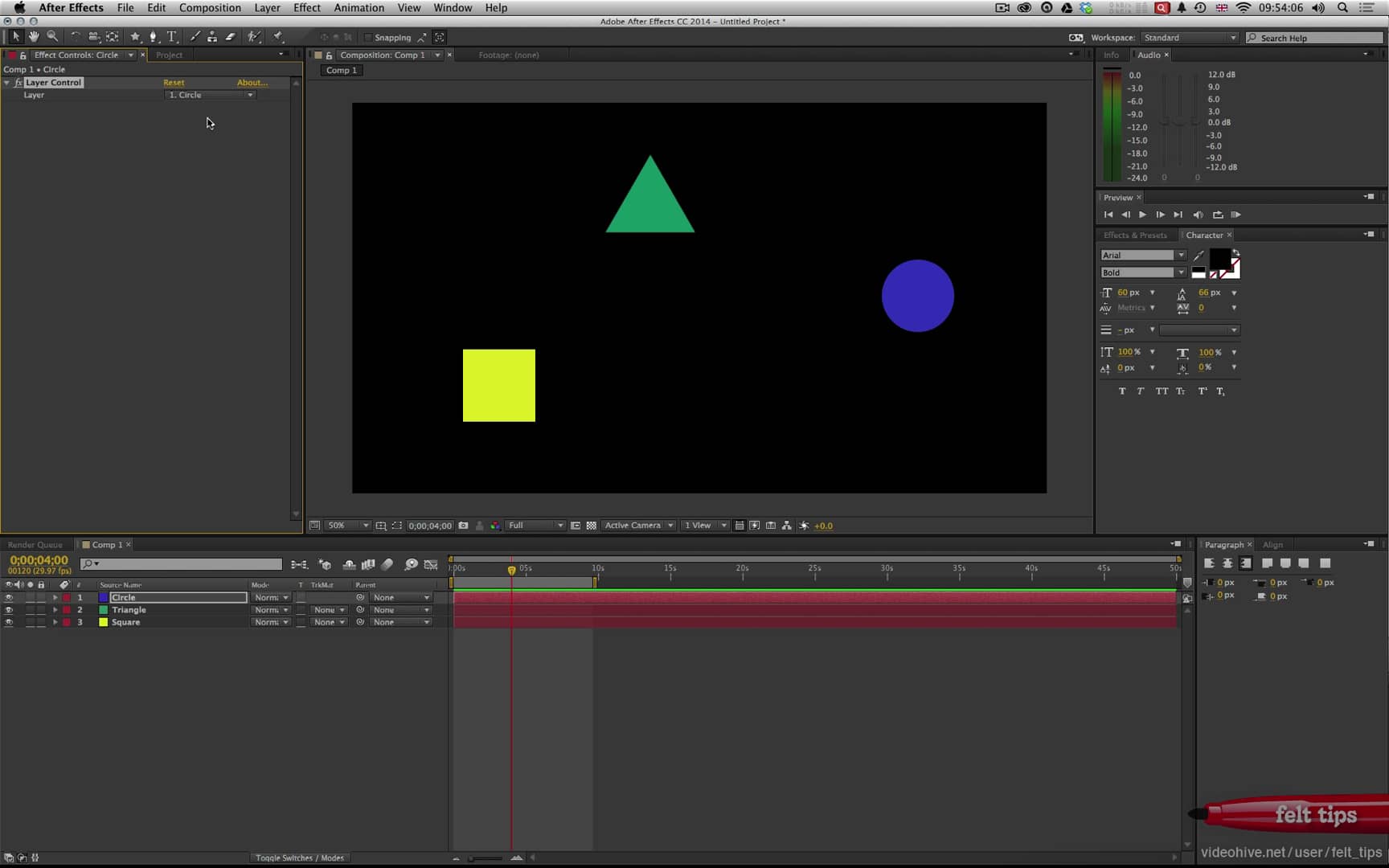This screenshot has height=868, width=1389.
Task: Hide the Triangle layer
Action: [x=9, y=609]
